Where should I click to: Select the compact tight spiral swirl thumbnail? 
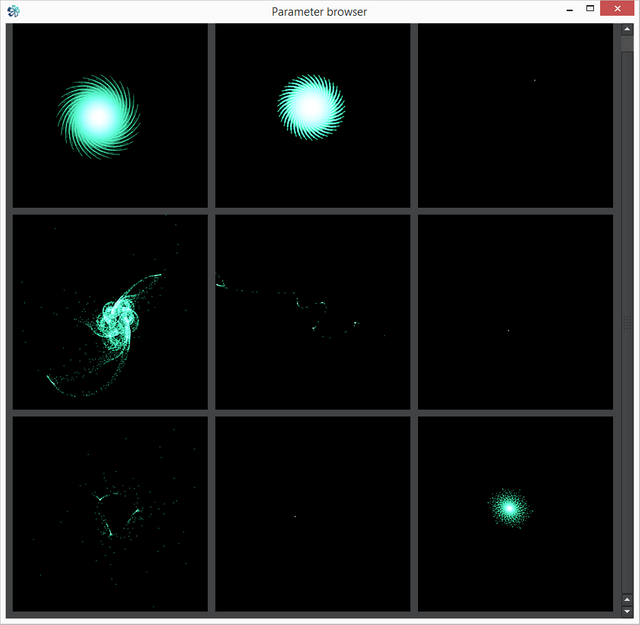click(313, 116)
